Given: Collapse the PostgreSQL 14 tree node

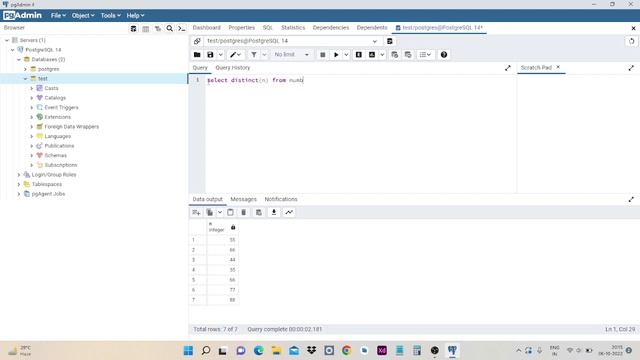Looking at the screenshot, I should pos(13,50).
